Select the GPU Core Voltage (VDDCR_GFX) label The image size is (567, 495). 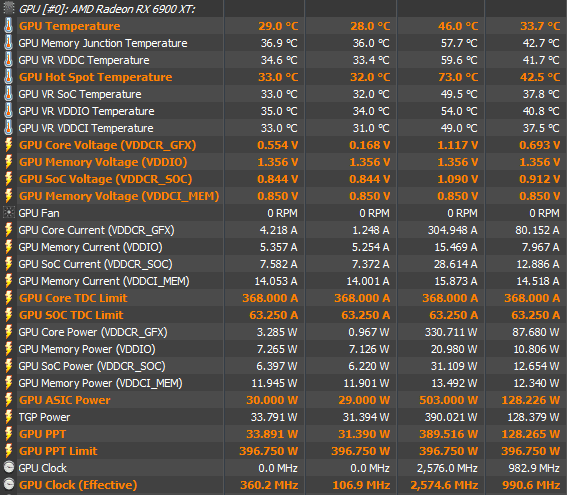(107, 145)
